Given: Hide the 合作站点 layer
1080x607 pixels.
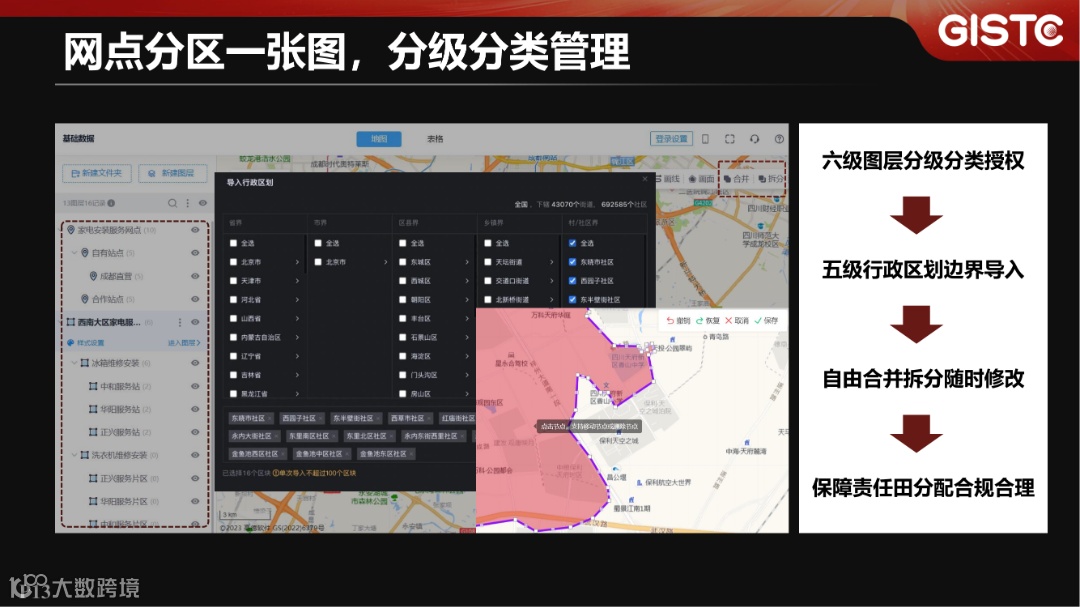Looking at the screenshot, I should tap(195, 299).
